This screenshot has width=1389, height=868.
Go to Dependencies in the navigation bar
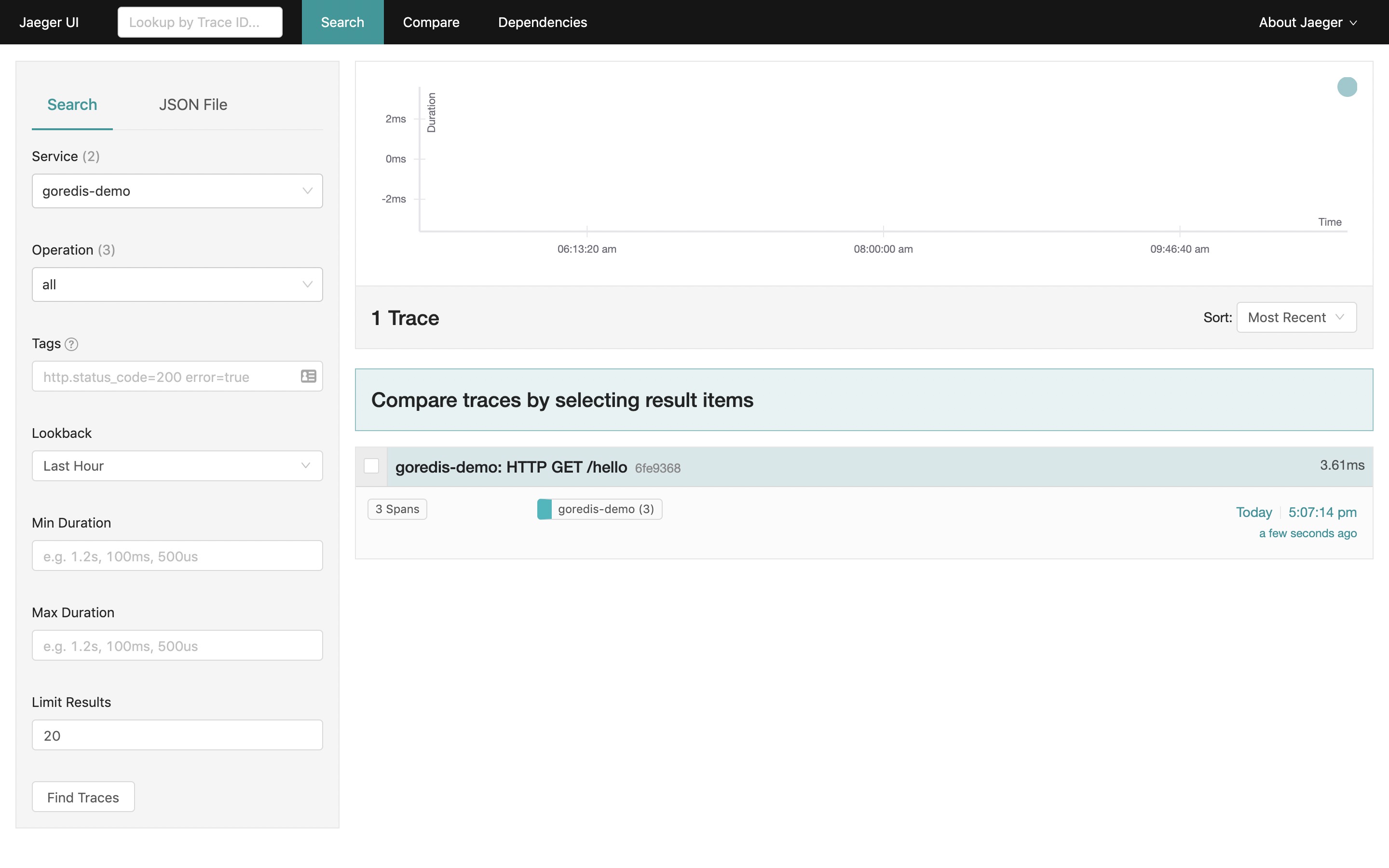(542, 22)
